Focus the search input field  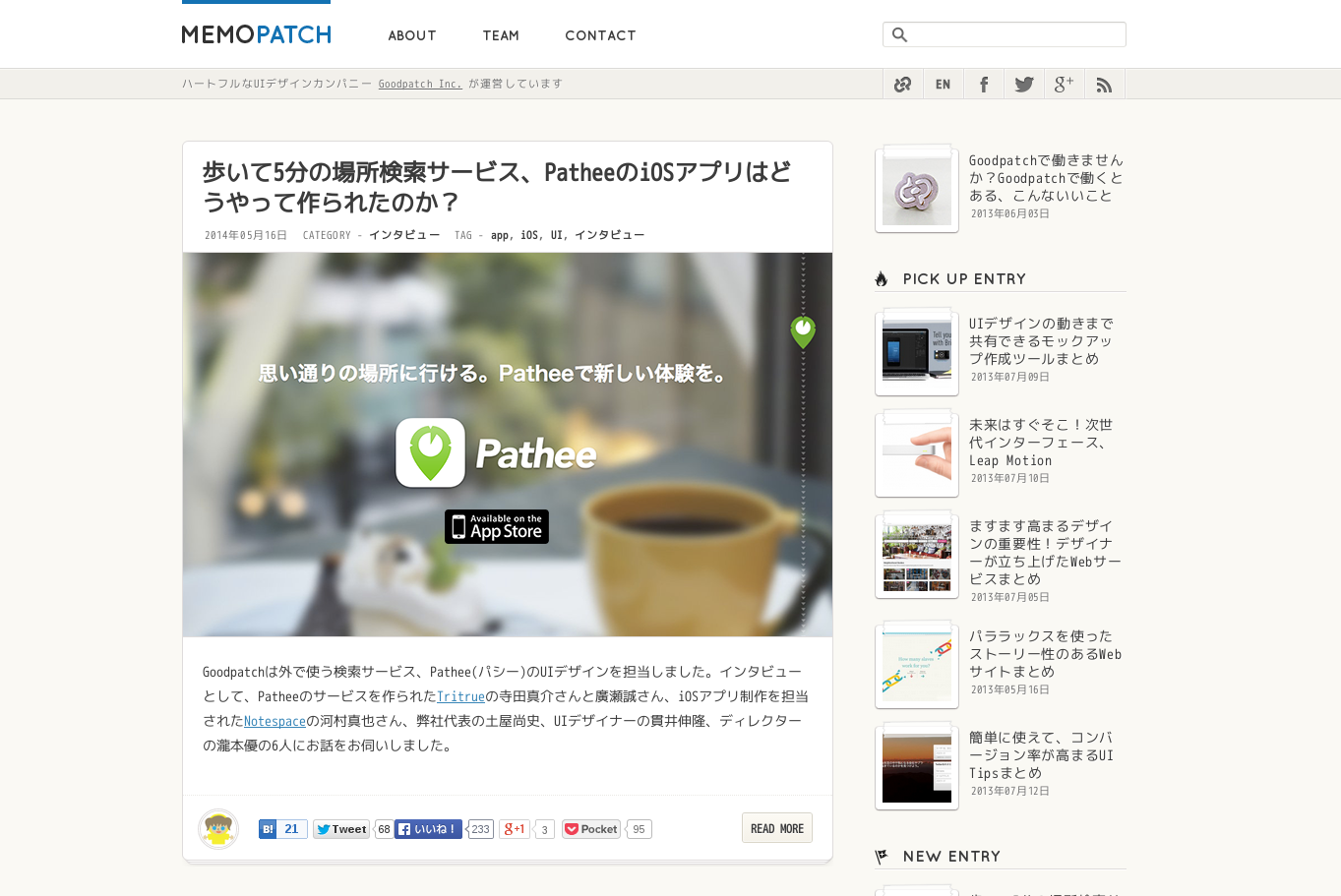1005,34
